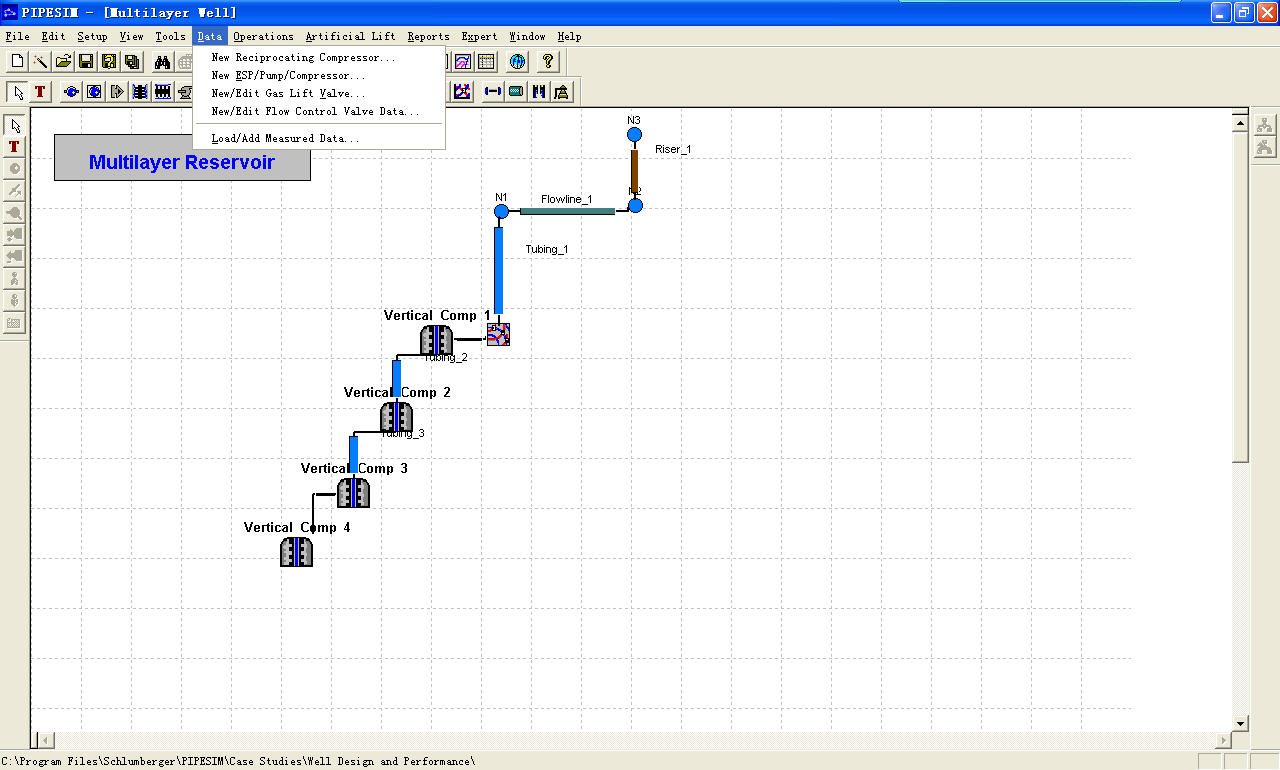Open the plot graph icon in top toolbar
This screenshot has height=770, width=1280.
pos(463,61)
